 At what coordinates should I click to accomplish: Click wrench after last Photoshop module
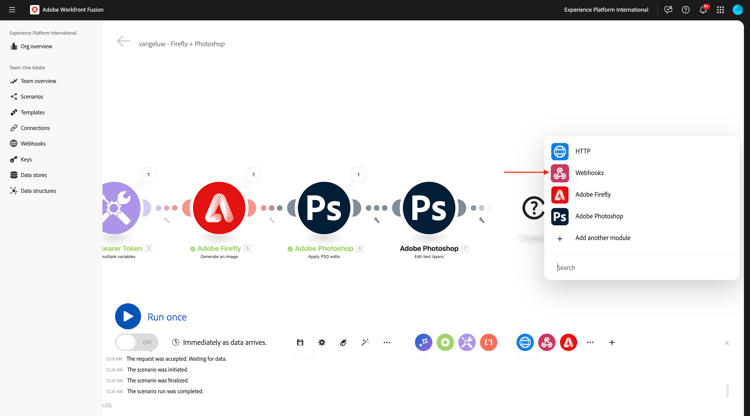click(x=482, y=220)
